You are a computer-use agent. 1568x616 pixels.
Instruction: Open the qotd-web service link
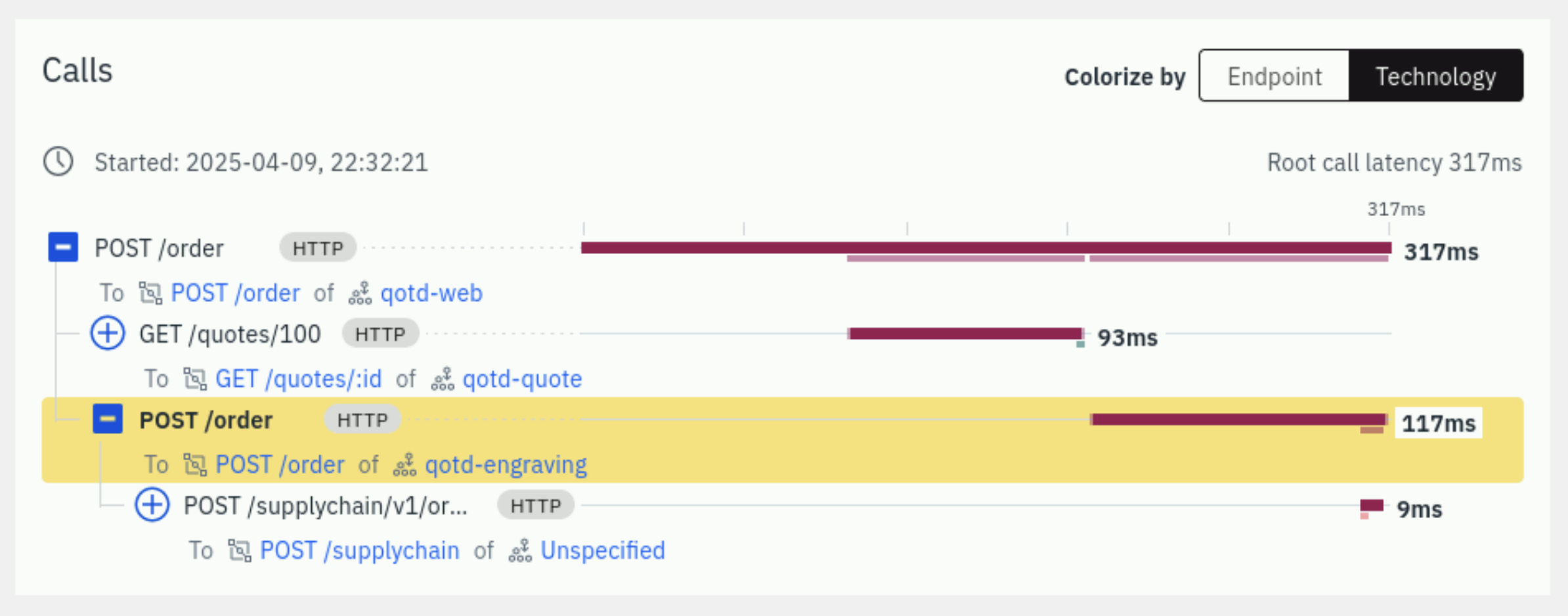tap(431, 293)
